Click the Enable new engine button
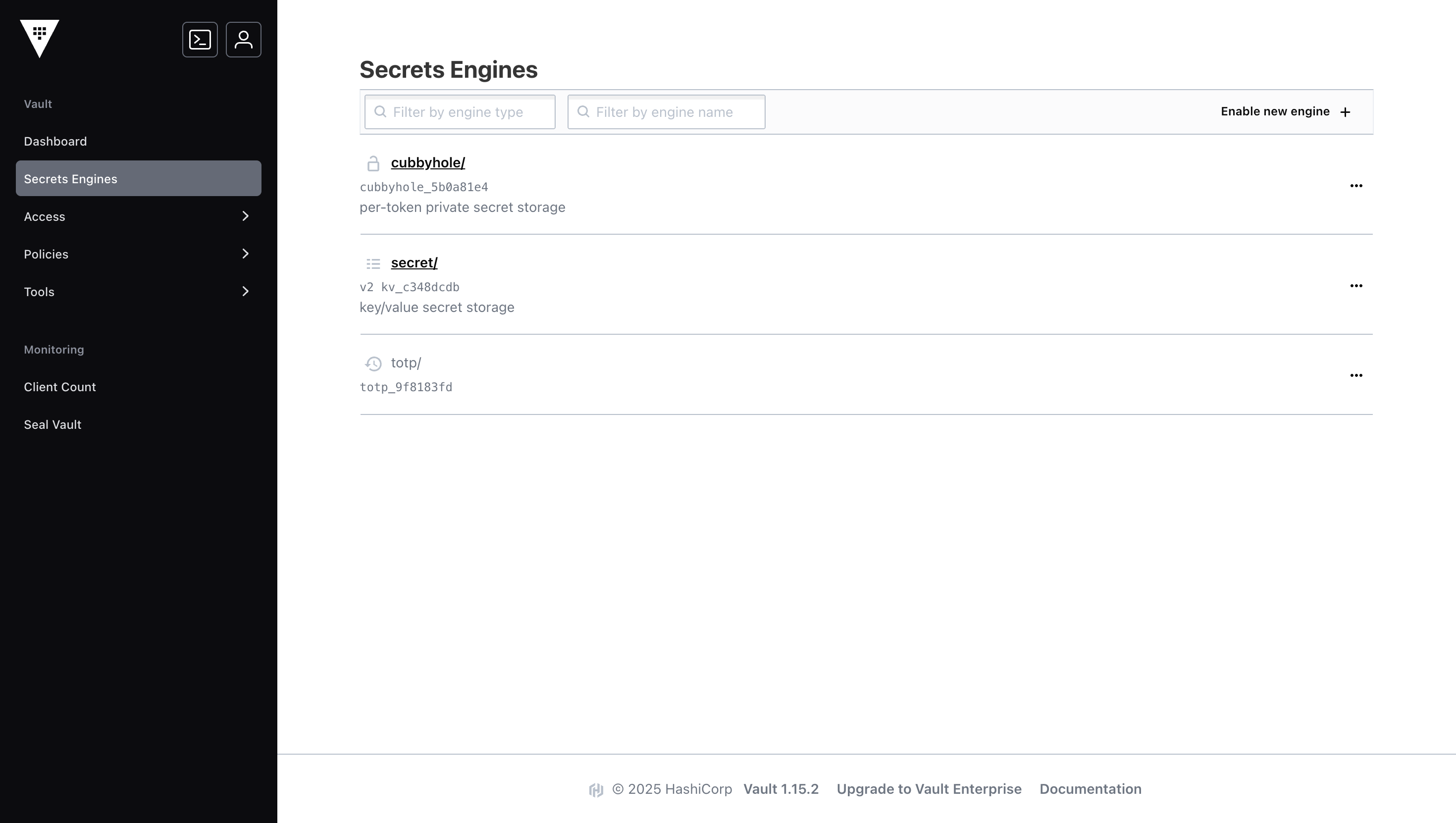The image size is (1456, 823). [1275, 111]
